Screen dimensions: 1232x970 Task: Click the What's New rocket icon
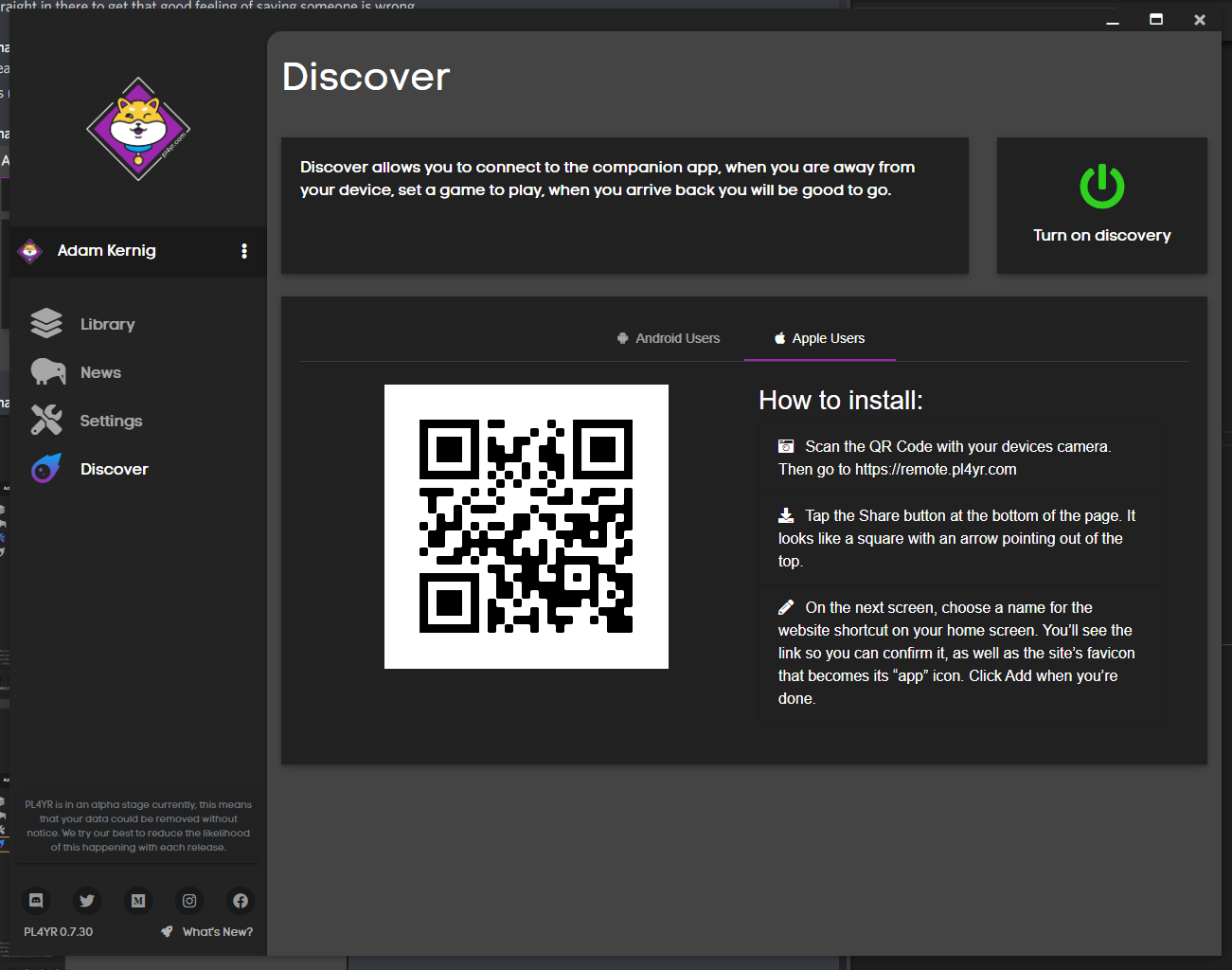click(x=167, y=931)
